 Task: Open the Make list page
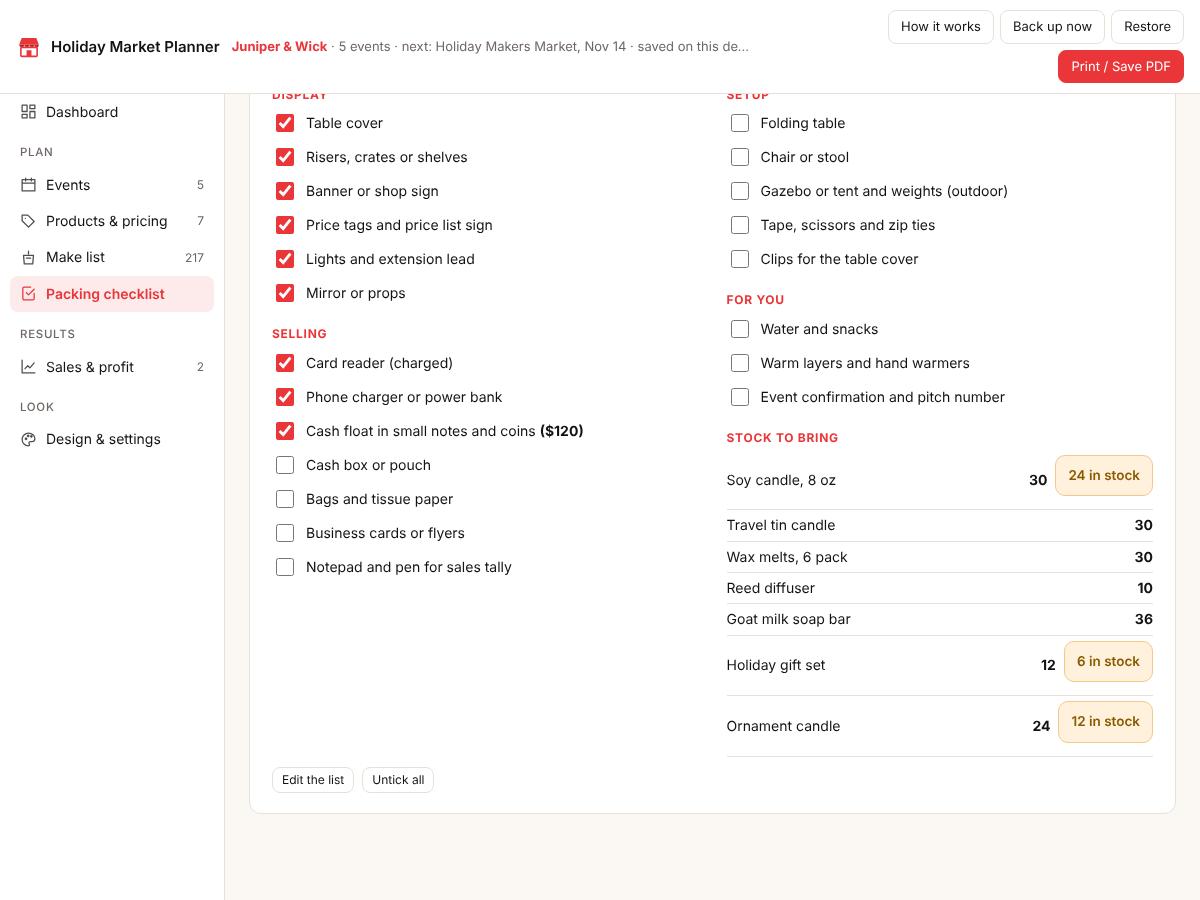(112, 257)
